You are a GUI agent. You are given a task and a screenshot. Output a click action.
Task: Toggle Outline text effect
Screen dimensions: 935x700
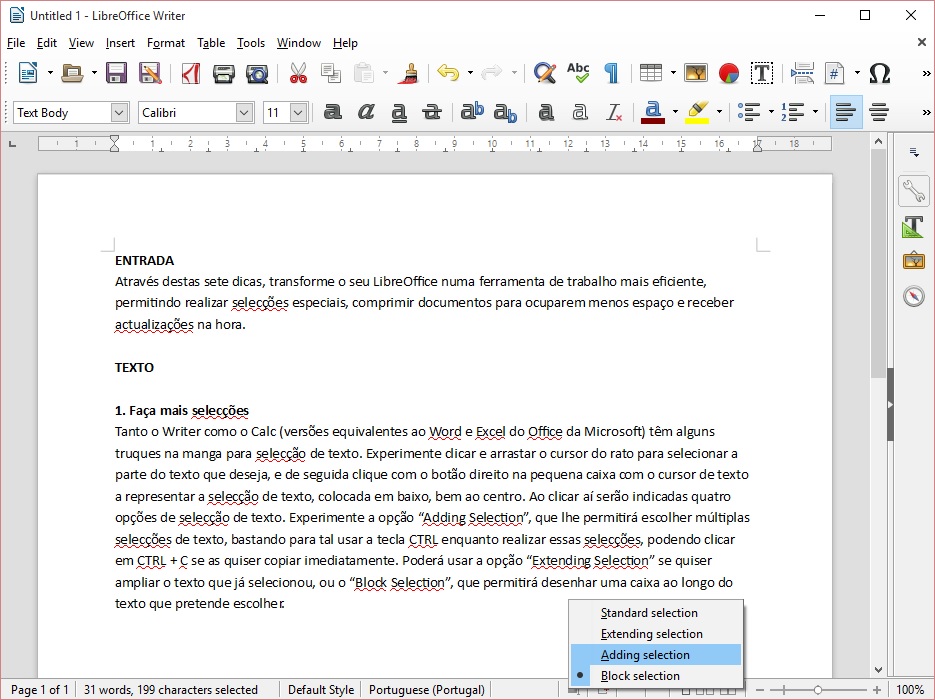[579, 112]
